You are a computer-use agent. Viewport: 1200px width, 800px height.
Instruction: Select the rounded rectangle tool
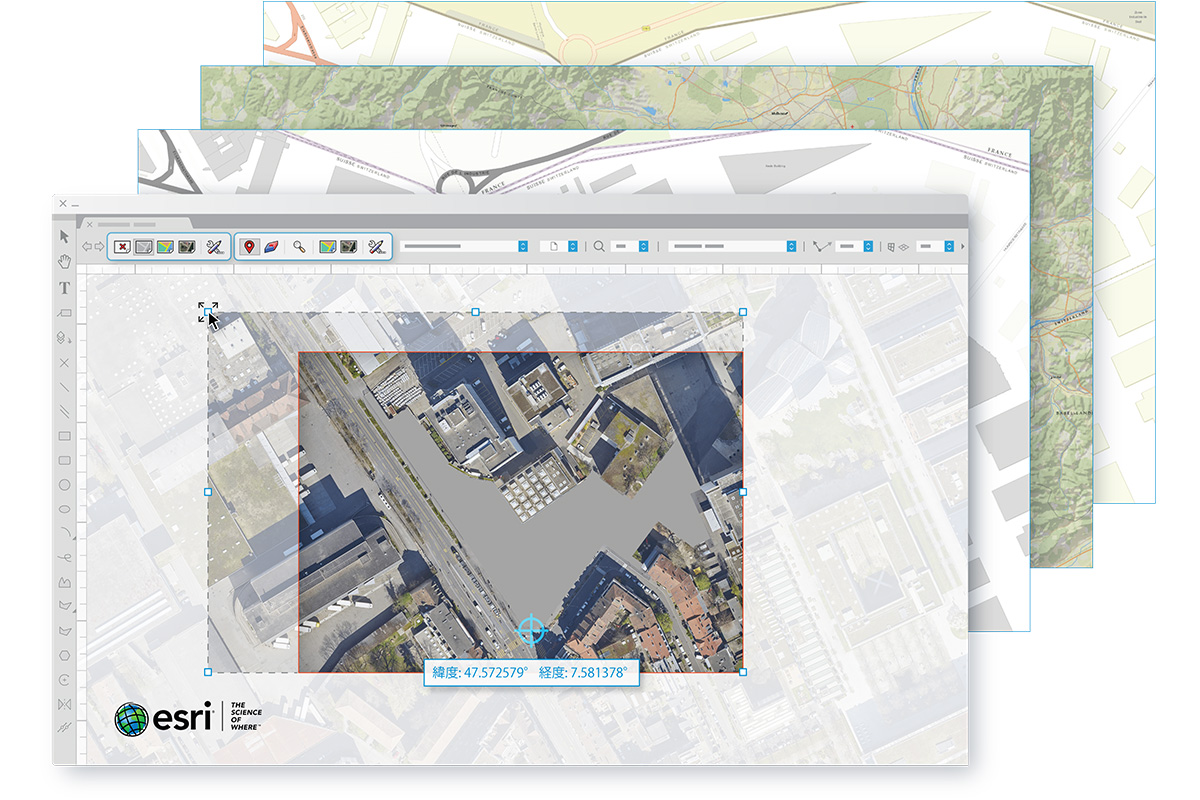65,460
